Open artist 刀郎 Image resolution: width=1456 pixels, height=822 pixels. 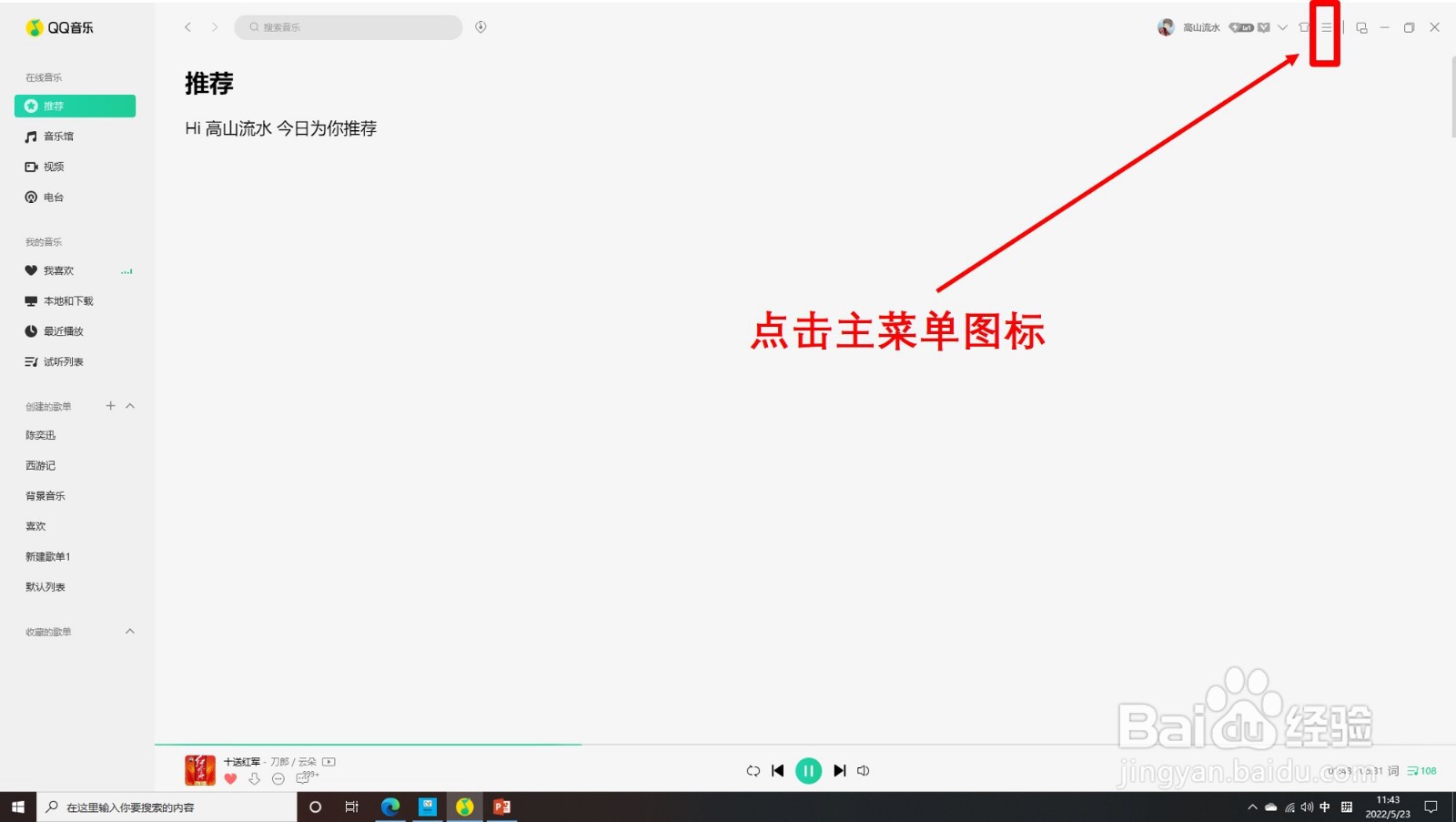pos(279,762)
